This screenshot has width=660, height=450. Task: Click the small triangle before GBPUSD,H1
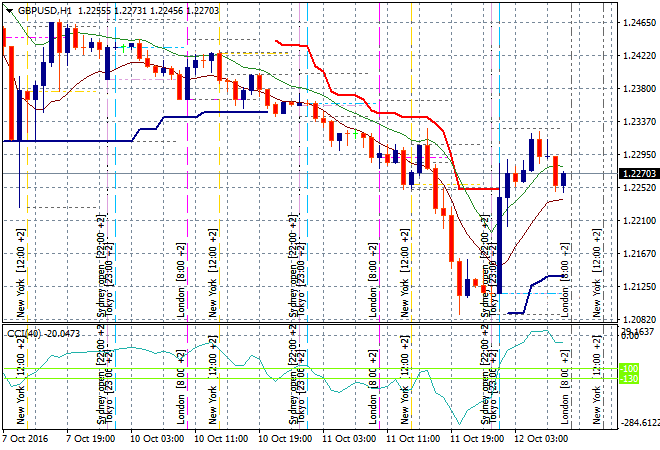[10, 9]
